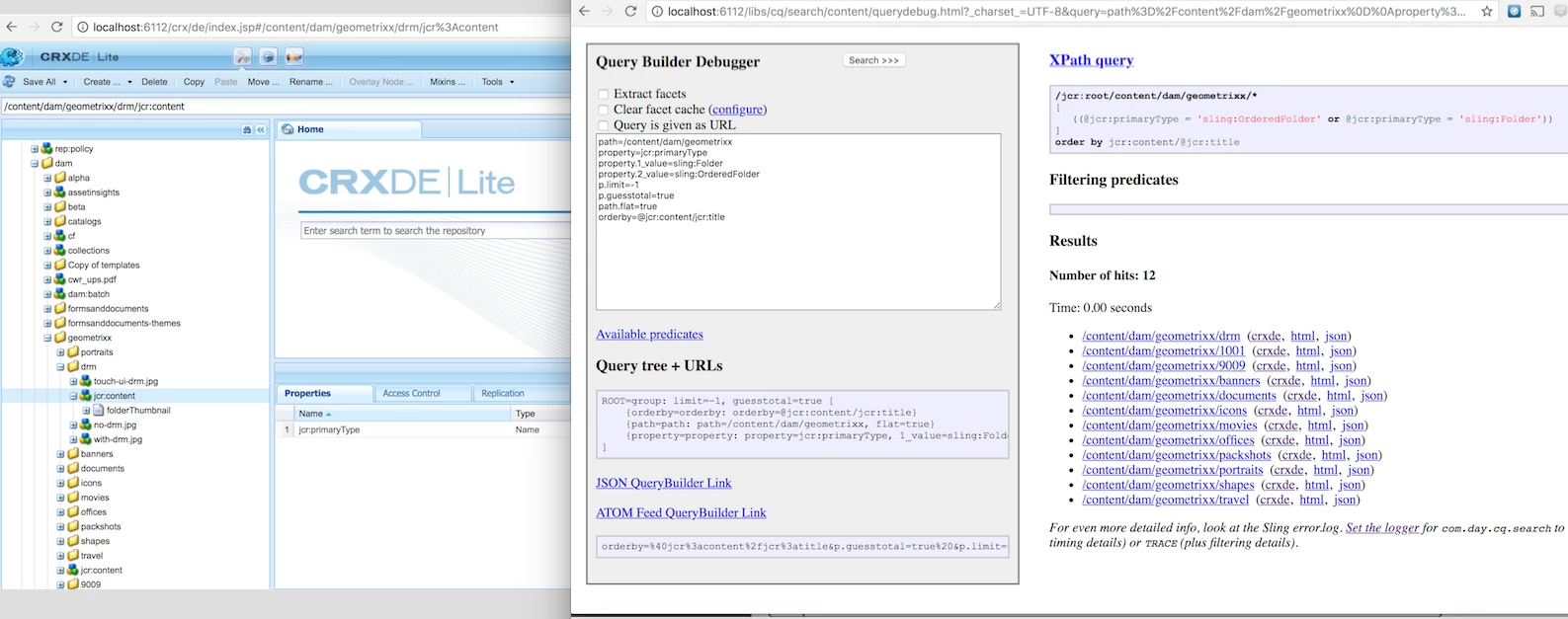Image resolution: width=1568 pixels, height=619 pixels.
Task: Expand the alpha folder in the tree
Action: pos(47,179)
